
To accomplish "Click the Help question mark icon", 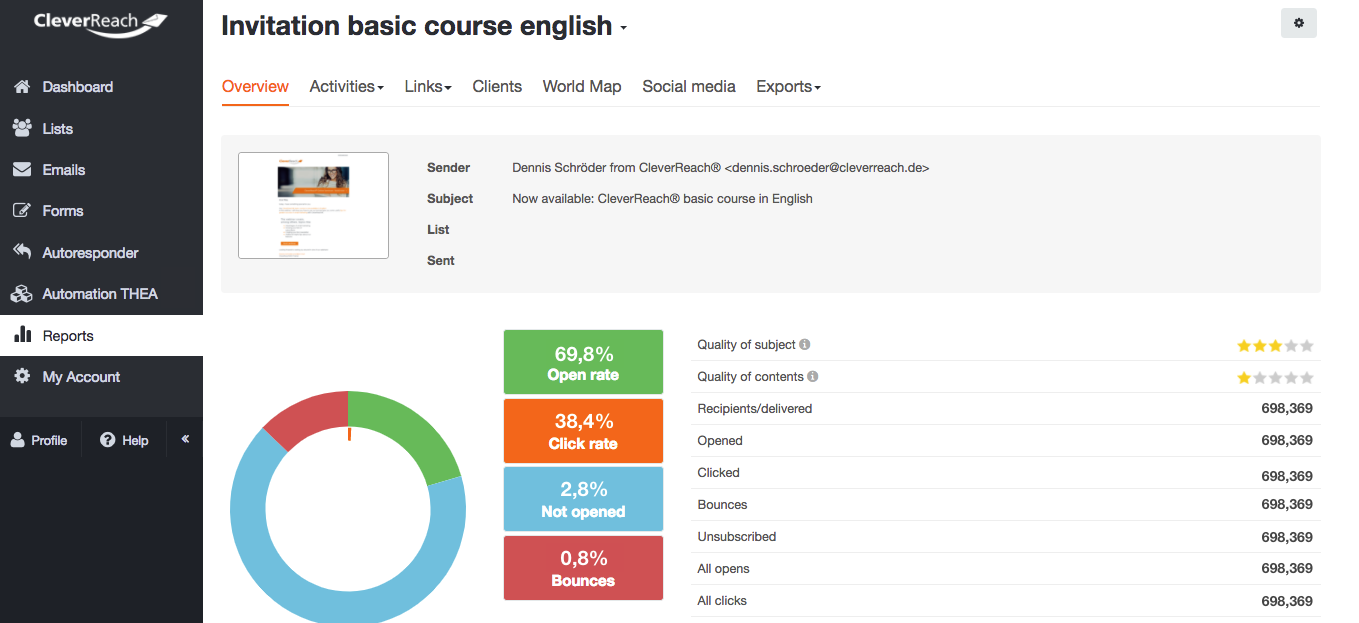I will [108, 440].
